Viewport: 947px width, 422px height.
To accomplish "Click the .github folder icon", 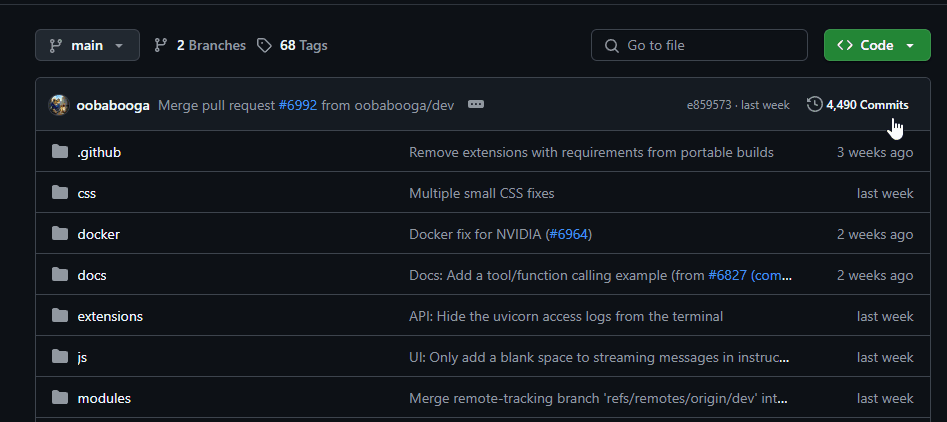I will (60, 152).
